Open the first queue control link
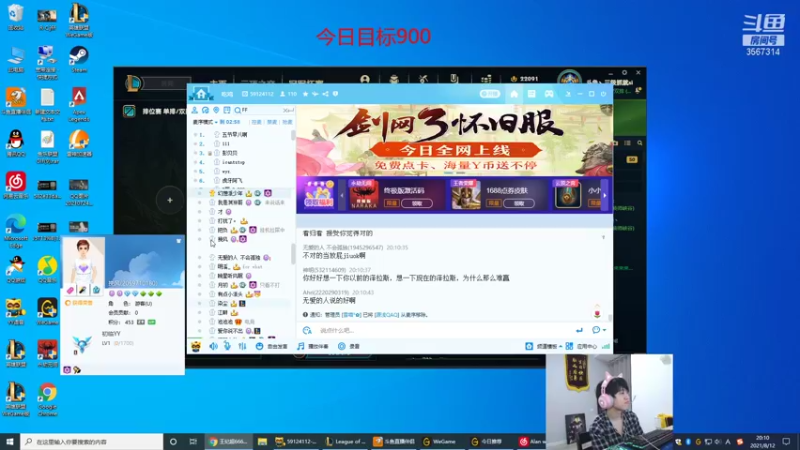The width and height of the screenshot is (800, 450). [256, 122]
